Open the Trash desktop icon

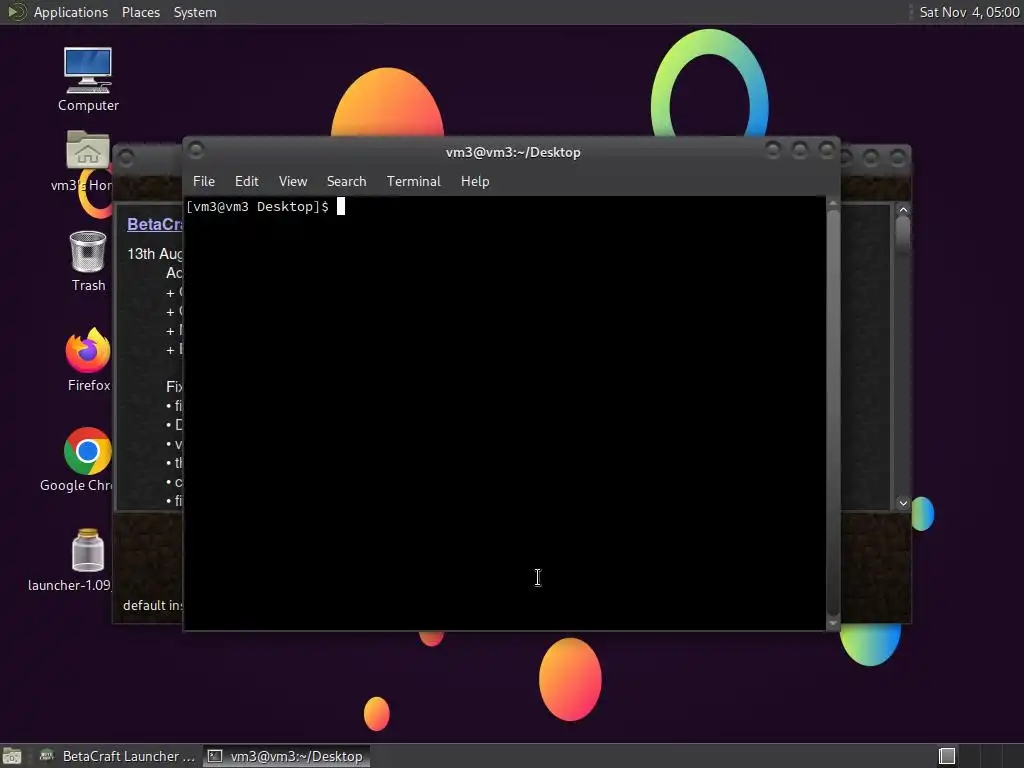click(x=88, y=261)
